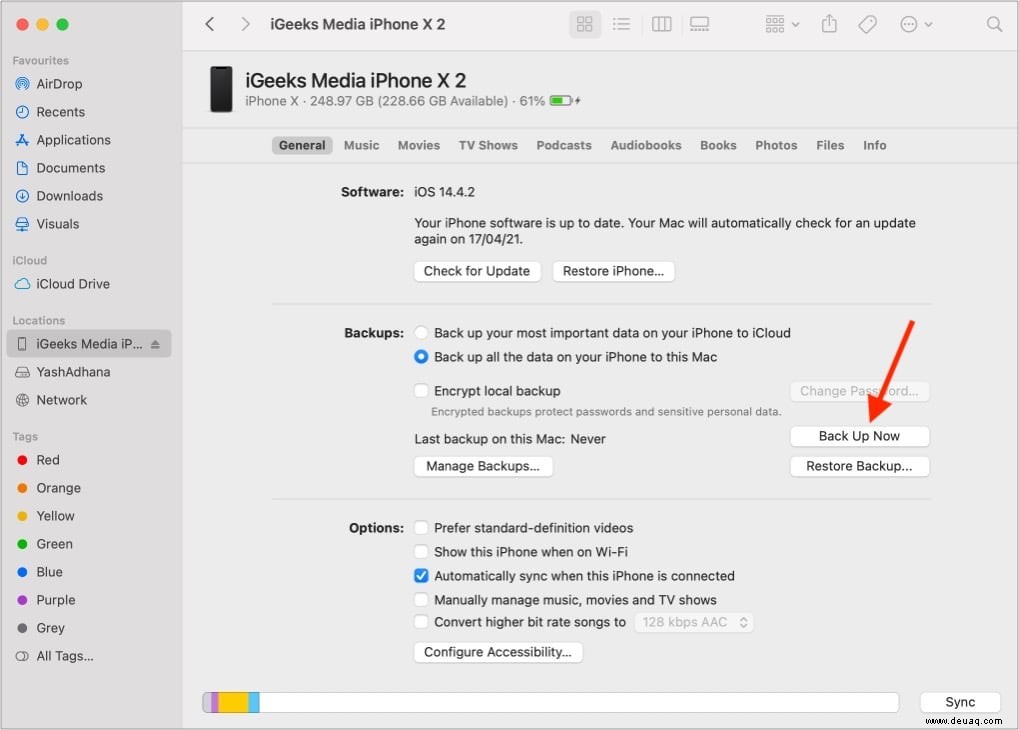Switch to the TV Shows tab
Screen dimensions: 1019x730
(x=488, y=145)
